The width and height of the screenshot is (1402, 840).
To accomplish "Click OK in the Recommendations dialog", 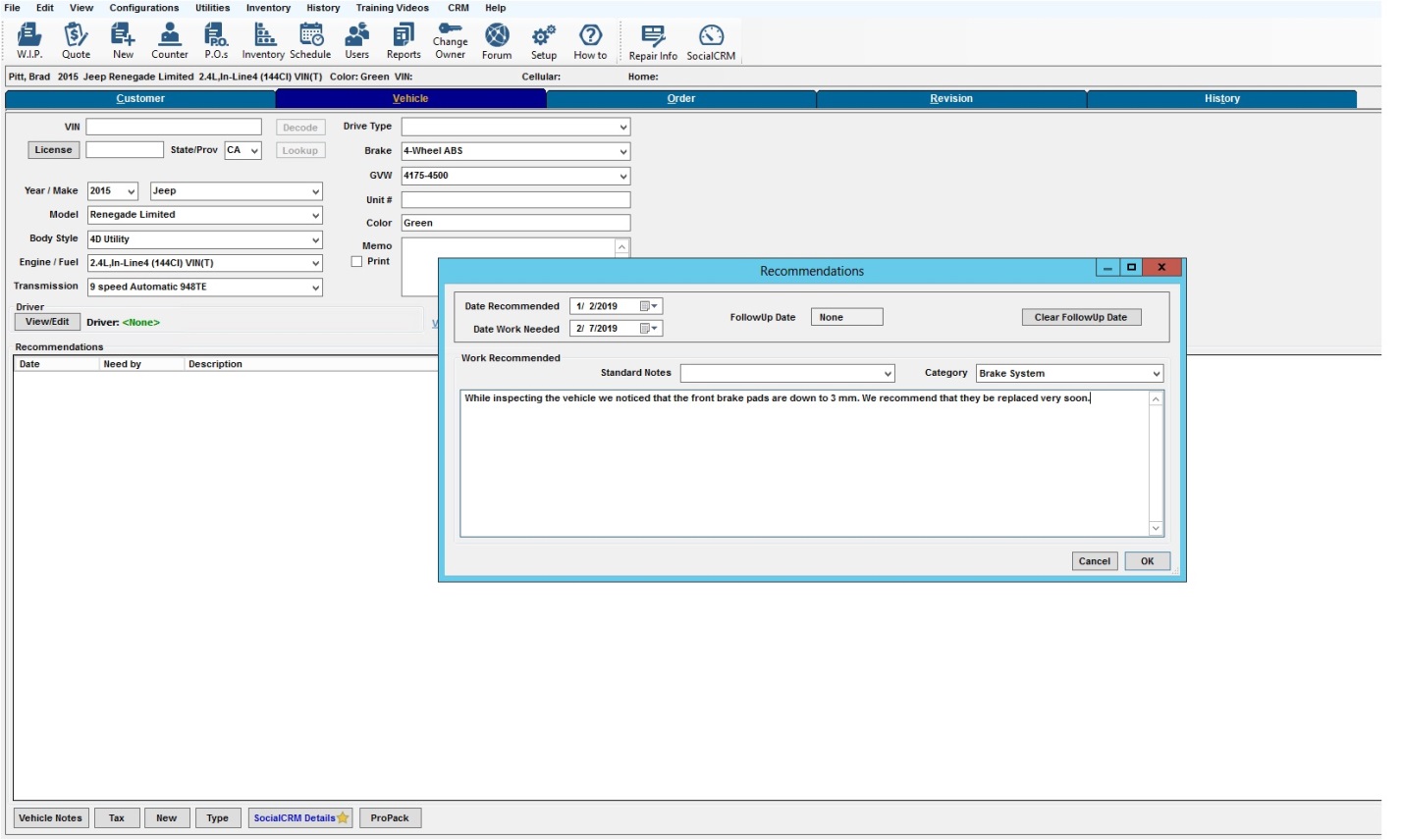I will [1147, 561].
